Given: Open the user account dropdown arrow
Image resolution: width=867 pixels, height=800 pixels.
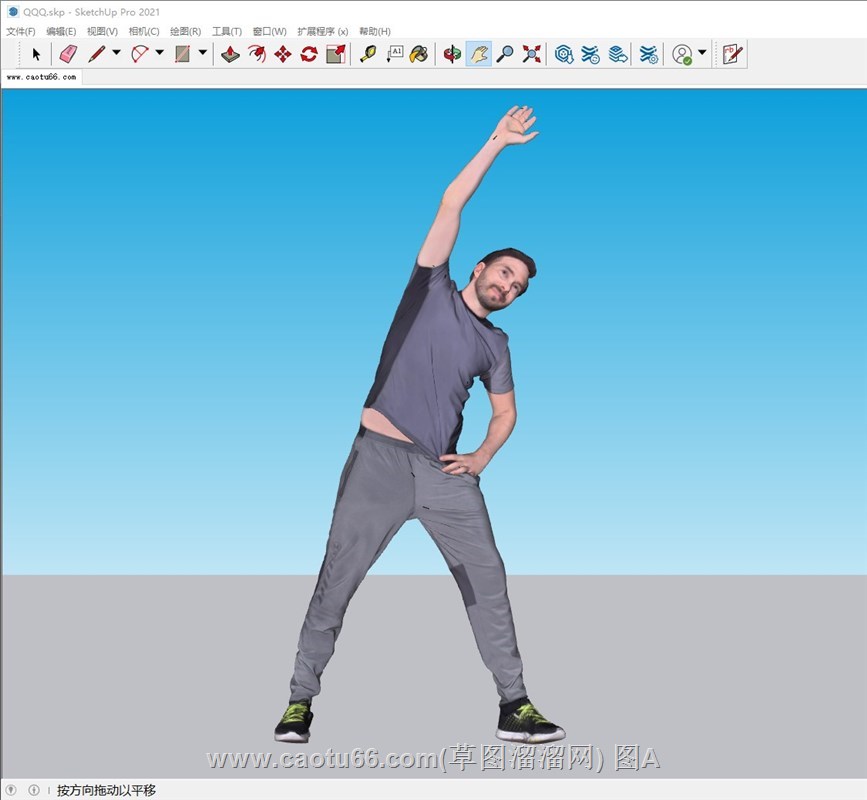Looking at the screenshot, I should click(702, 53).
